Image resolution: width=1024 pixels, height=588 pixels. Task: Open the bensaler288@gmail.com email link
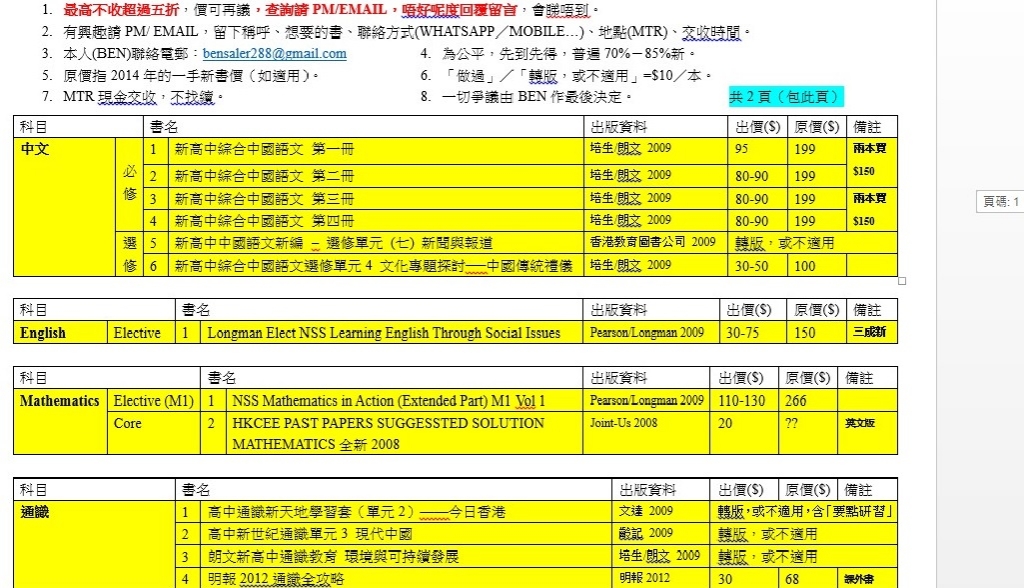(274, 54)
